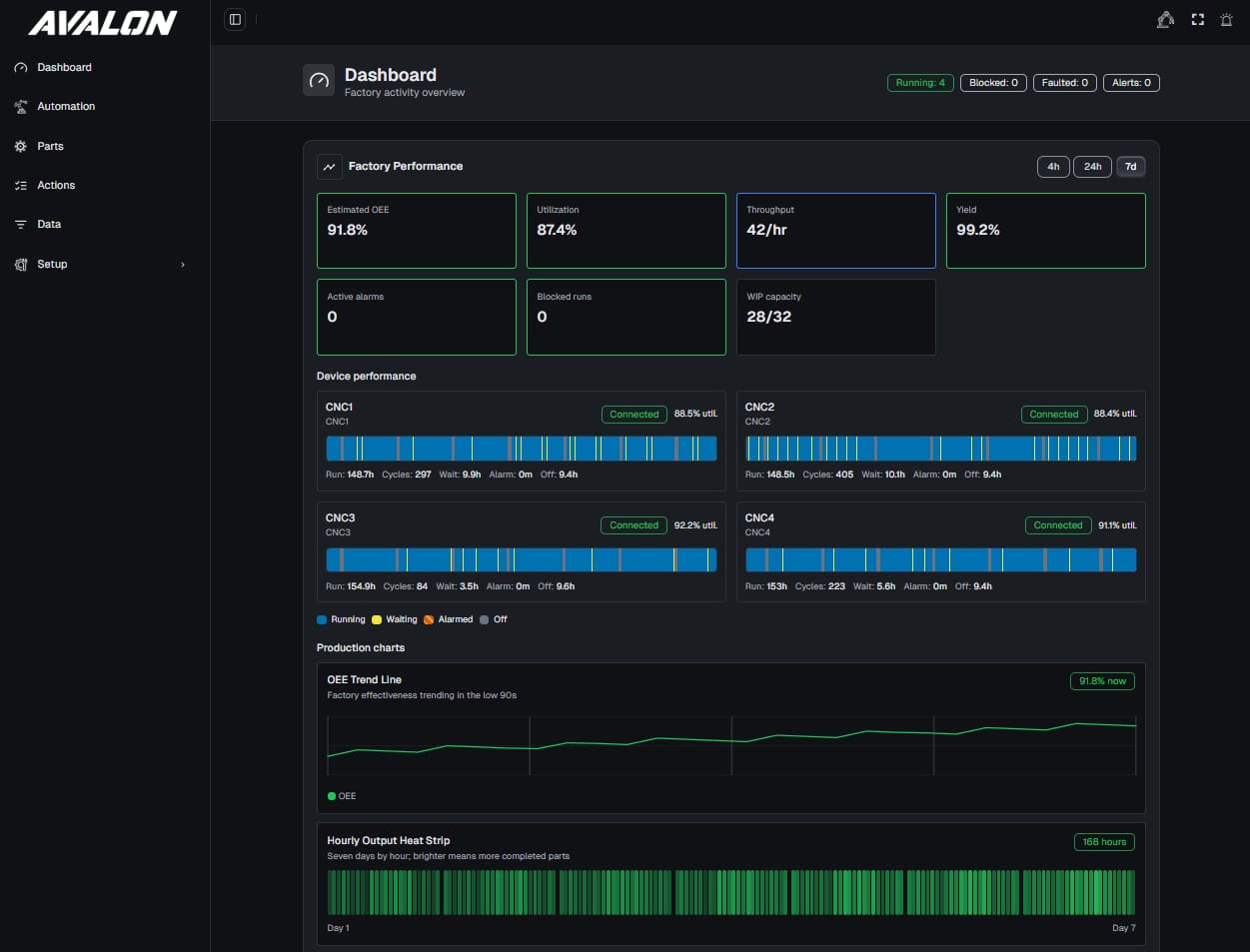
Task: Click the 92.2% util. text for CNC3
Action: tap(695, 525)
